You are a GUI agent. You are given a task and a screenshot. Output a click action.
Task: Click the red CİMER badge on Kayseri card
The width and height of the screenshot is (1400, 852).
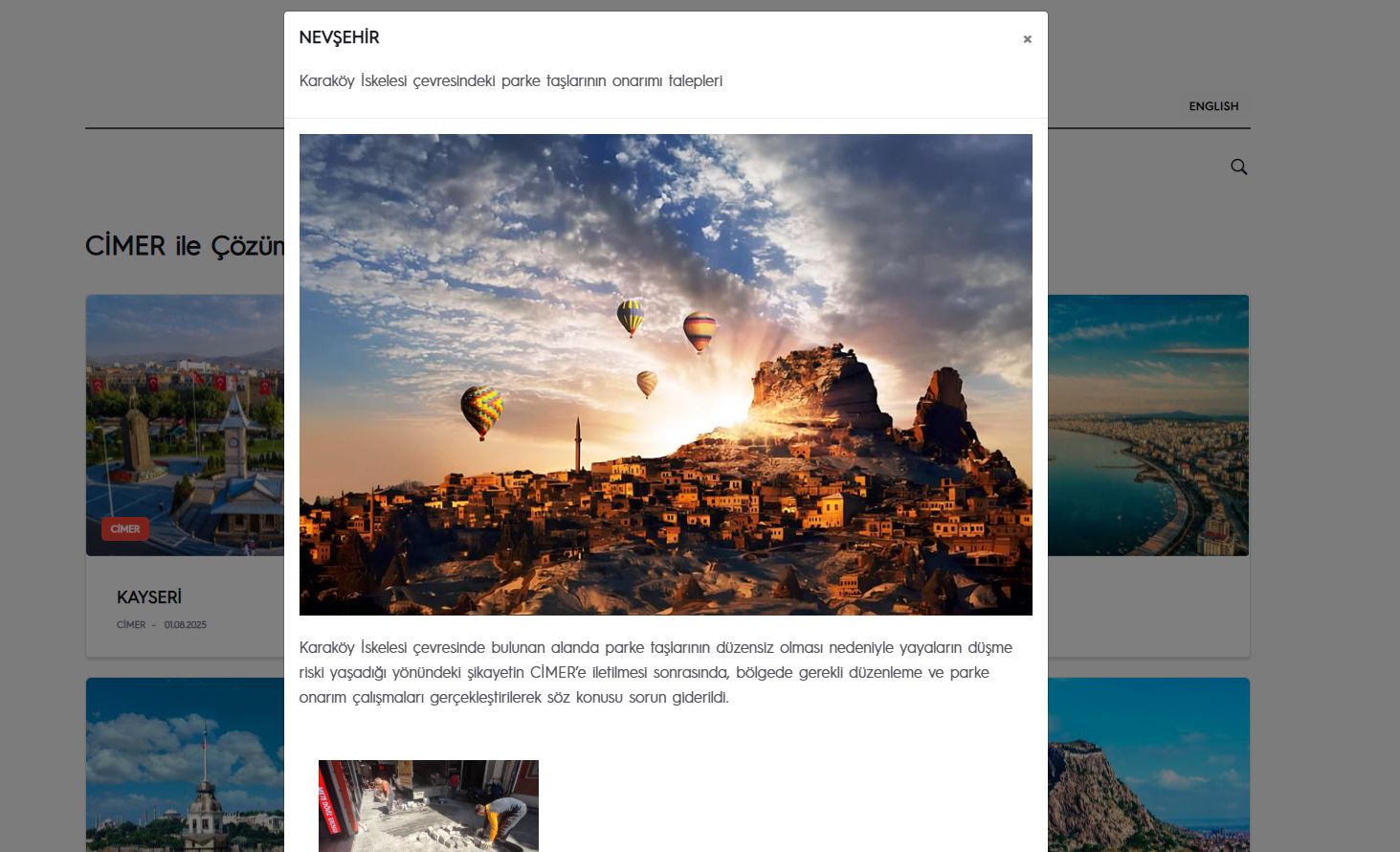coord(125,528)
